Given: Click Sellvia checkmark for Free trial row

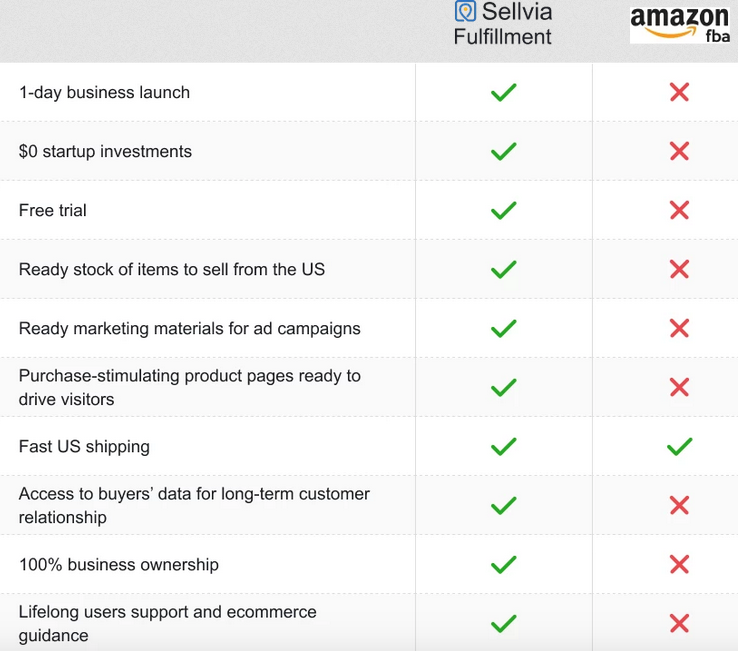Looking at the screenshot, I should pos(504,210).
